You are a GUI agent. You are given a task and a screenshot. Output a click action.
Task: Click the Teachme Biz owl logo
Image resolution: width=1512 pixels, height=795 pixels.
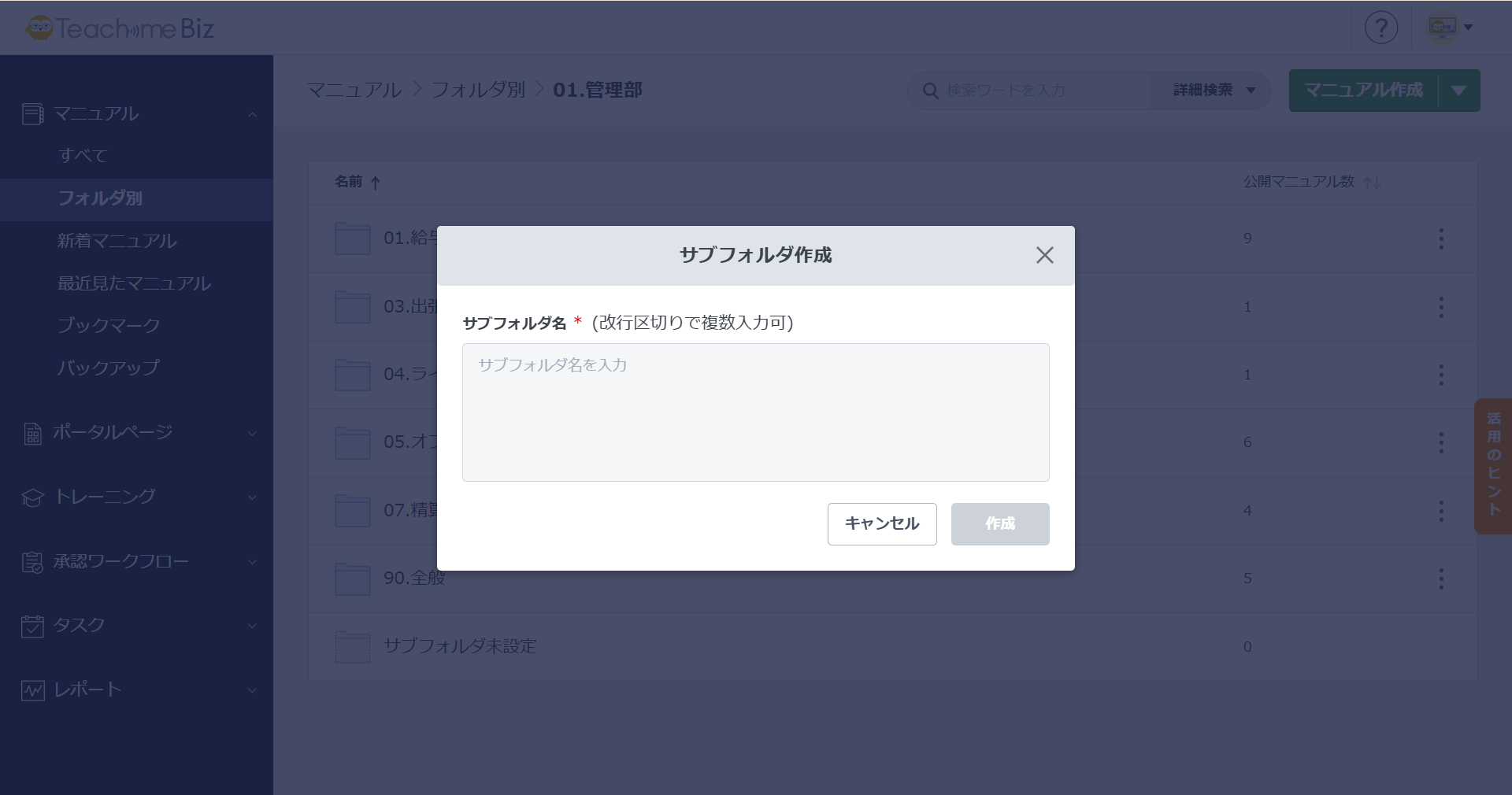39,28
